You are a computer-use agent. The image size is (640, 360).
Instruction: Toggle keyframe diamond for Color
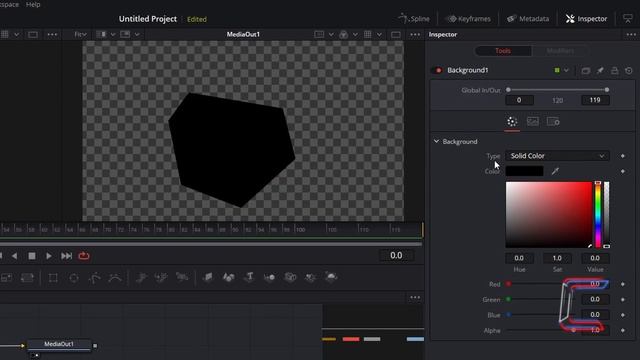(622, 171)
